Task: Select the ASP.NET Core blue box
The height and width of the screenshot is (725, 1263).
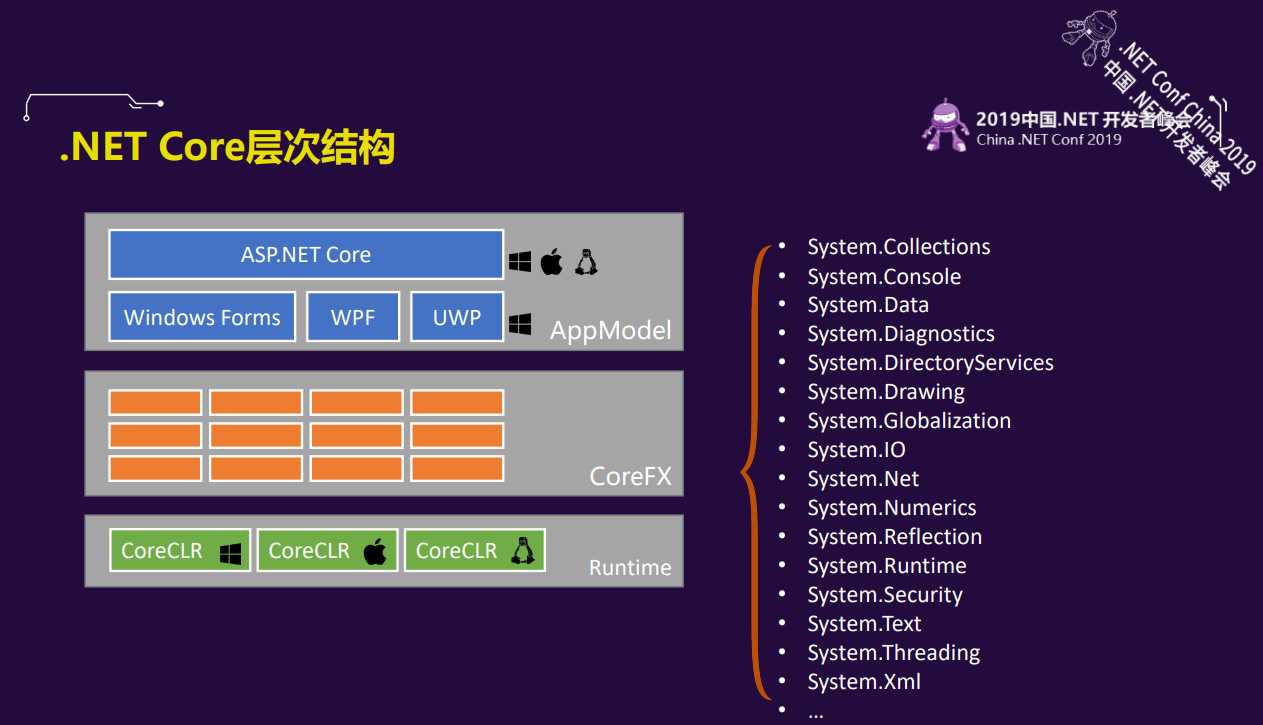Action: (x=306, y=255)
